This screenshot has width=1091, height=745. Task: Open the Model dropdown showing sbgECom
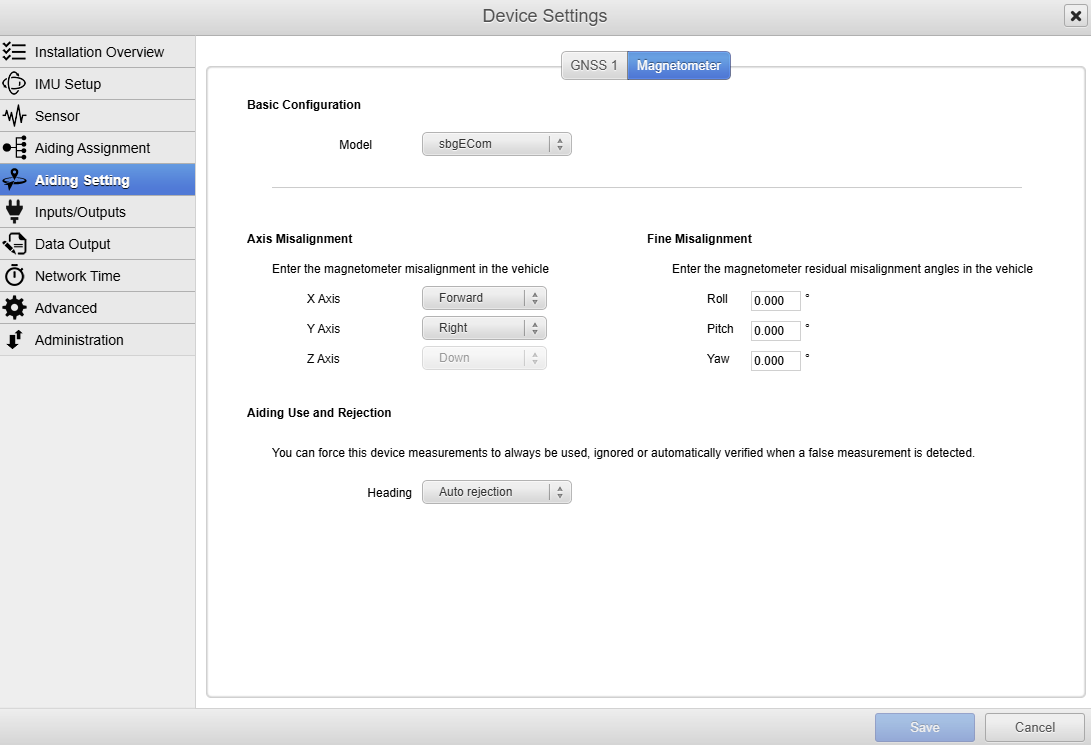[496, 144]
